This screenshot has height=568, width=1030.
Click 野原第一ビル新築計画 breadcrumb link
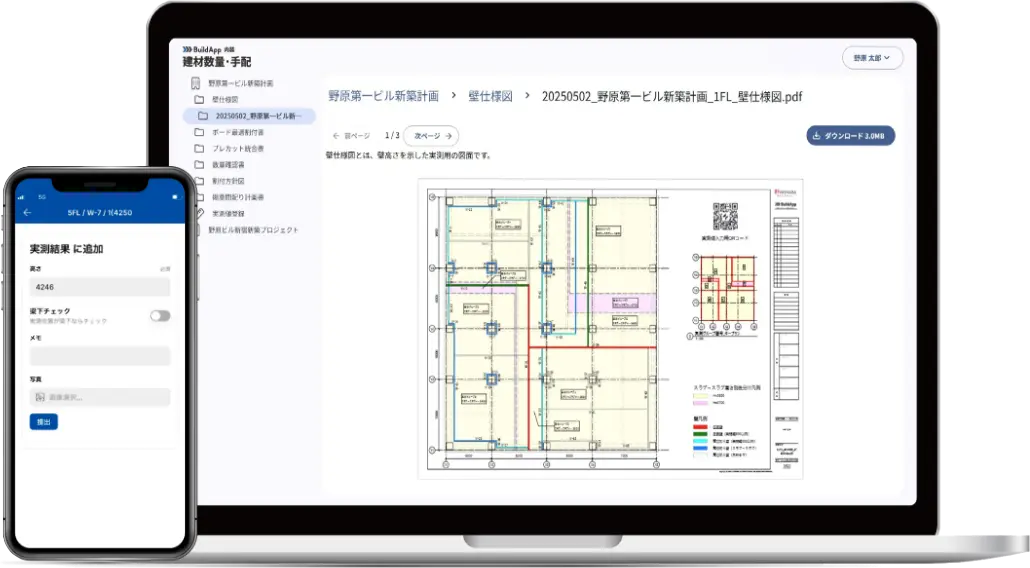pyautogui.click(x=383, y=97)
